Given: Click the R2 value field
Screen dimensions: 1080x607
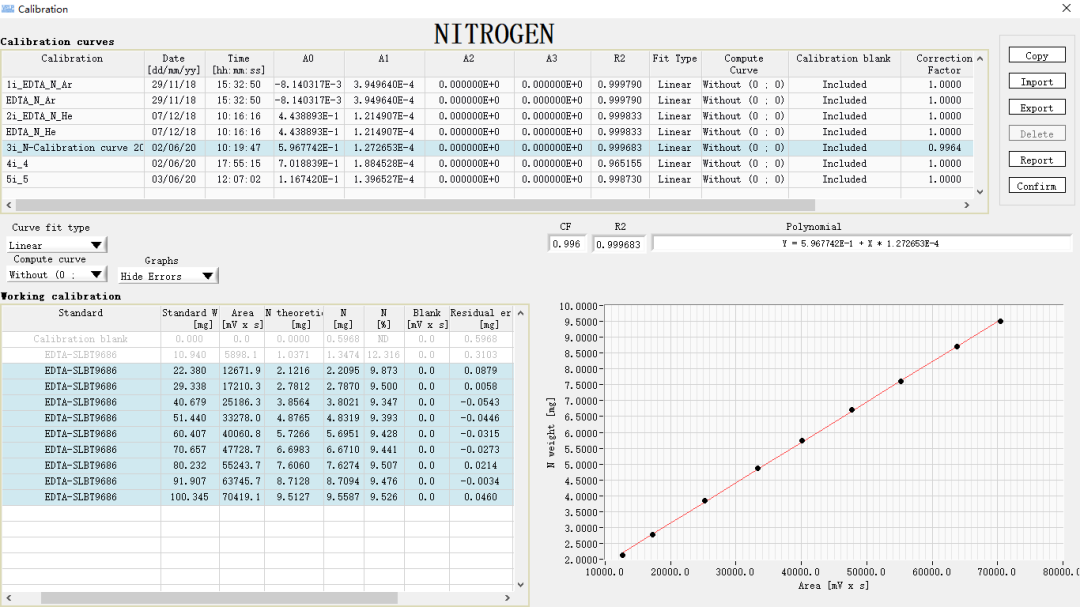Looking at the screenshot, I should pos(620,244).
